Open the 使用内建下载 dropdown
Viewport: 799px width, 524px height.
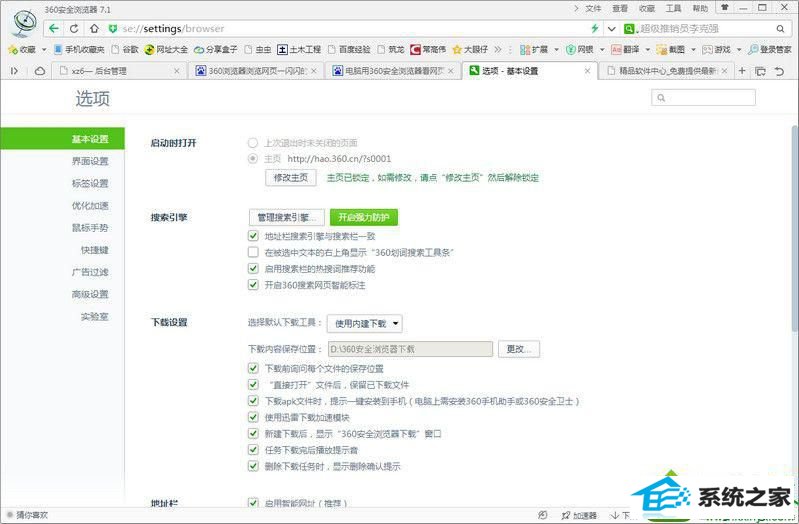365,324
